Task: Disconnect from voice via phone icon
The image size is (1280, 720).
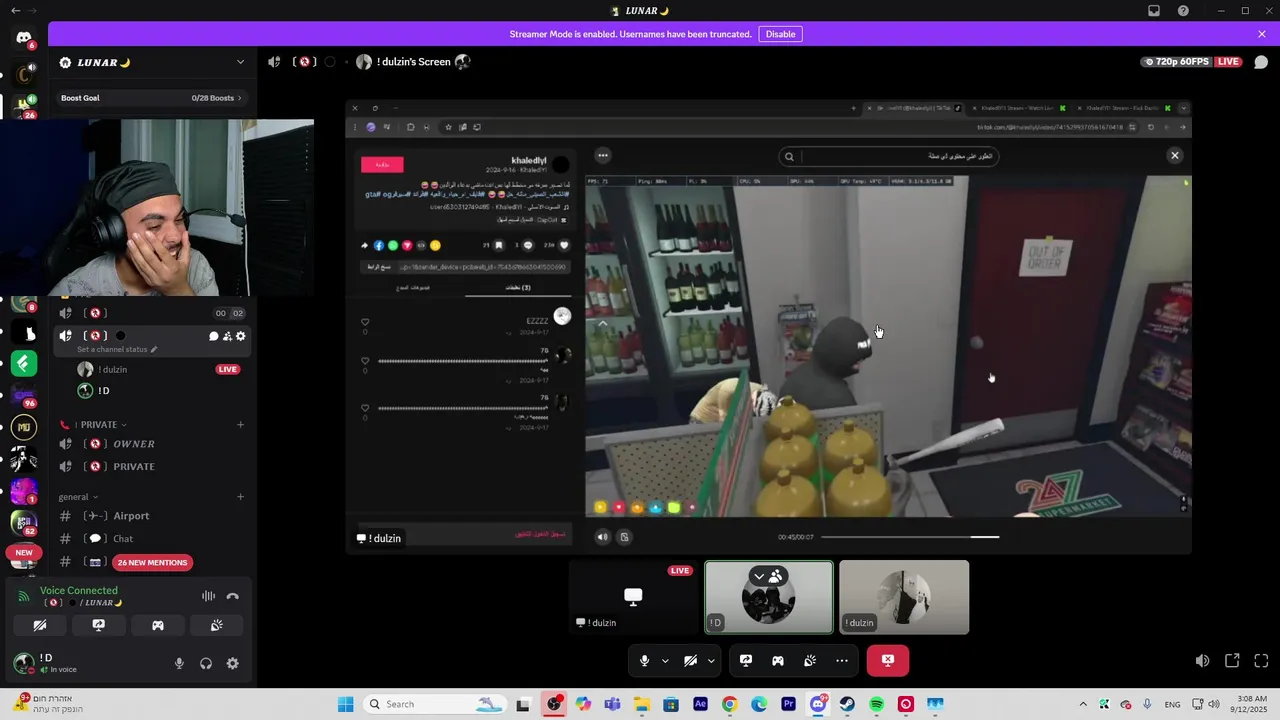Action: pos(233,596)
